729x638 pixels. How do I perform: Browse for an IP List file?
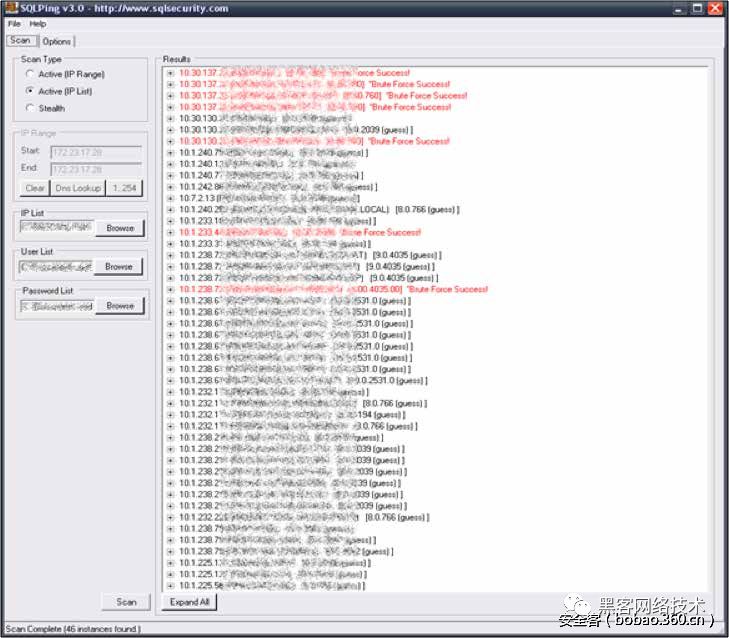[x=120, y=228]
